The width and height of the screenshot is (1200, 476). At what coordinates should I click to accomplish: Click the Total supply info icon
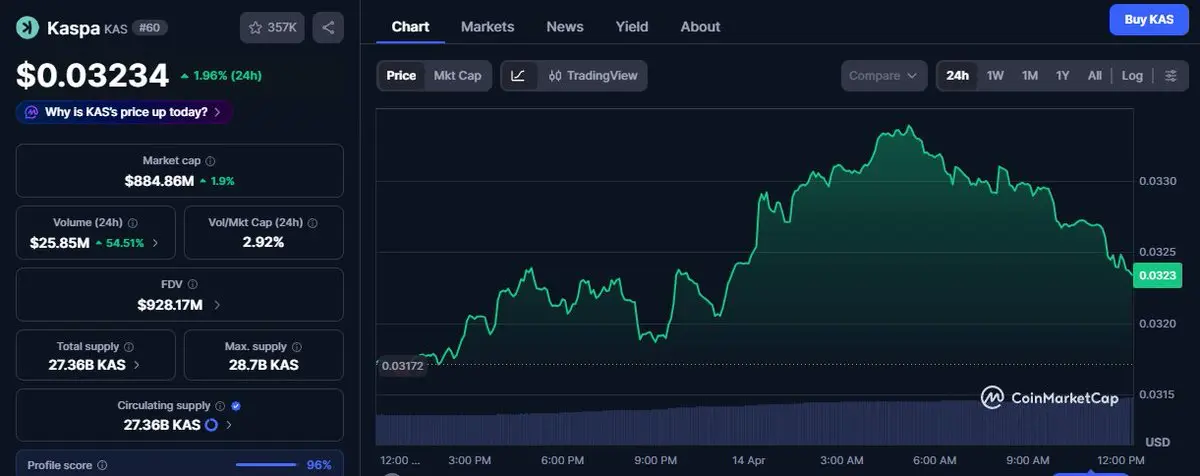click(128, 346)
